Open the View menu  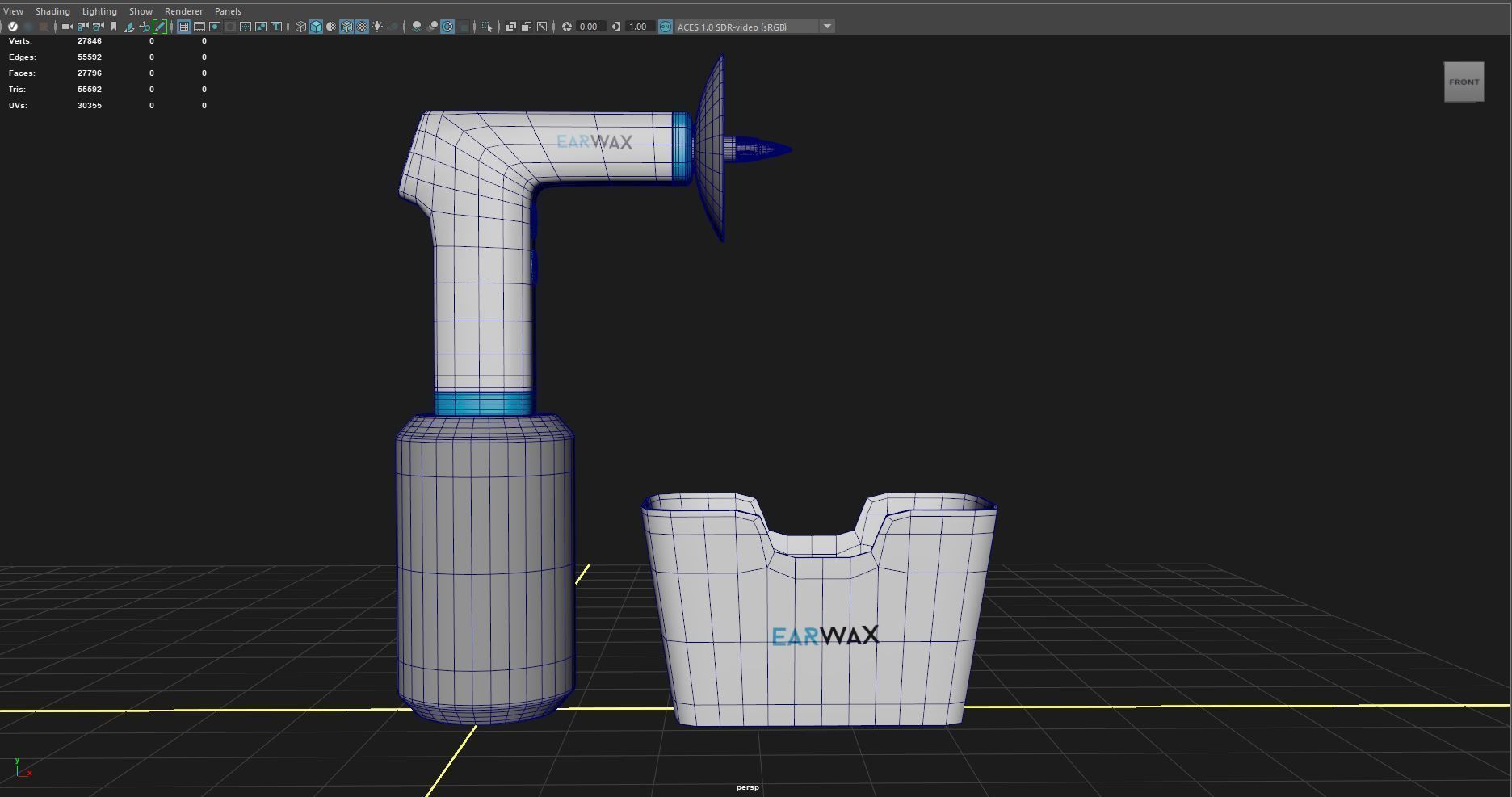click(13, 11)
